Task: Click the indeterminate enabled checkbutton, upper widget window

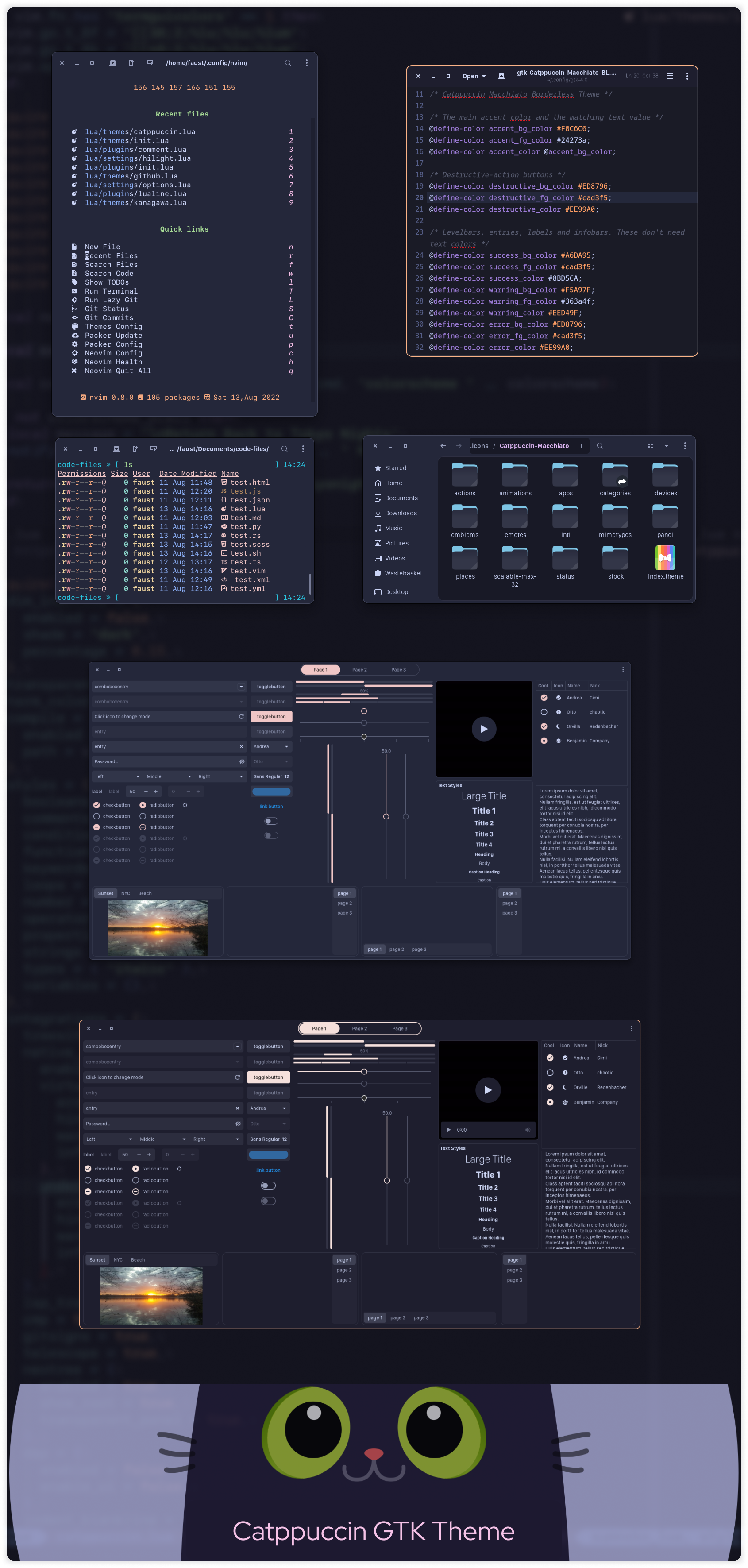Action: (96, 827)
